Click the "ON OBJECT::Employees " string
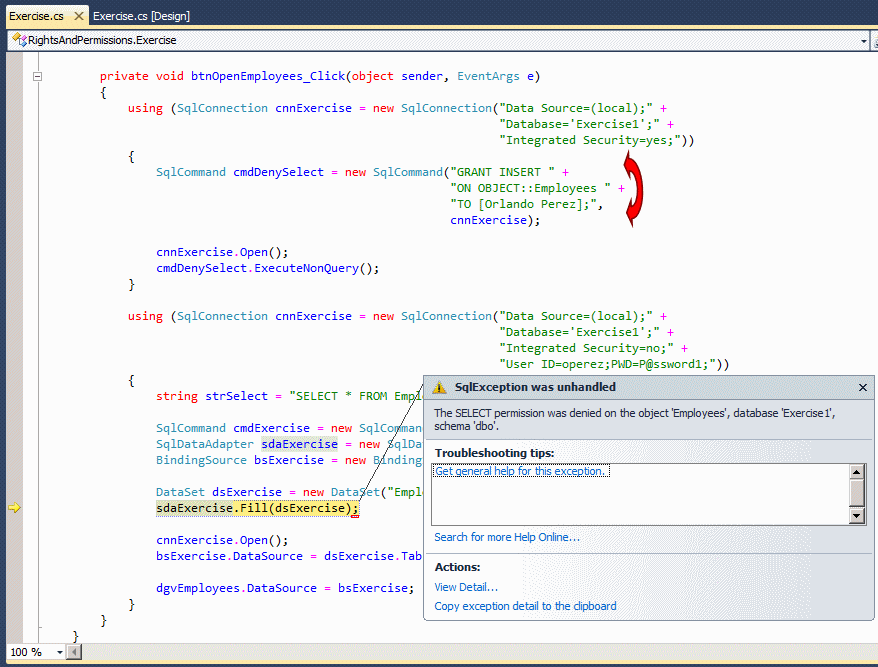The height and width of the screenshot is (667, 878). [530, 189]
